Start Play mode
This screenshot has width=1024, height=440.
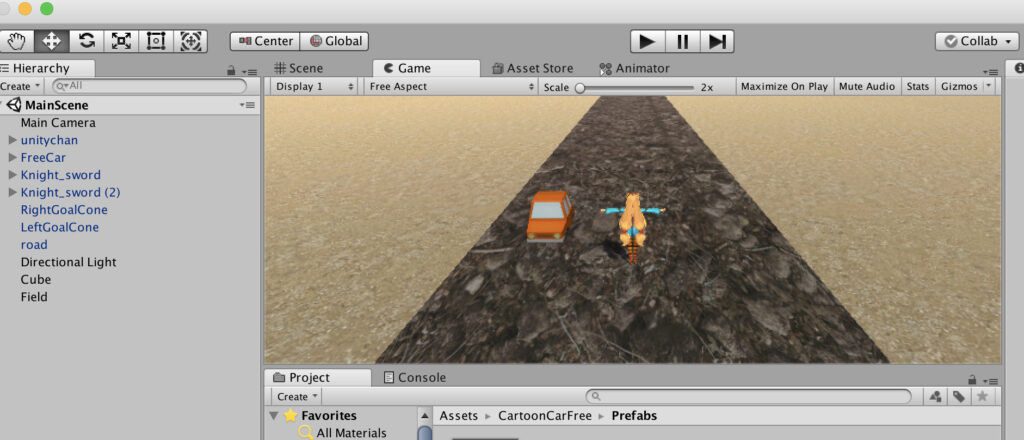tap(647, 42)
